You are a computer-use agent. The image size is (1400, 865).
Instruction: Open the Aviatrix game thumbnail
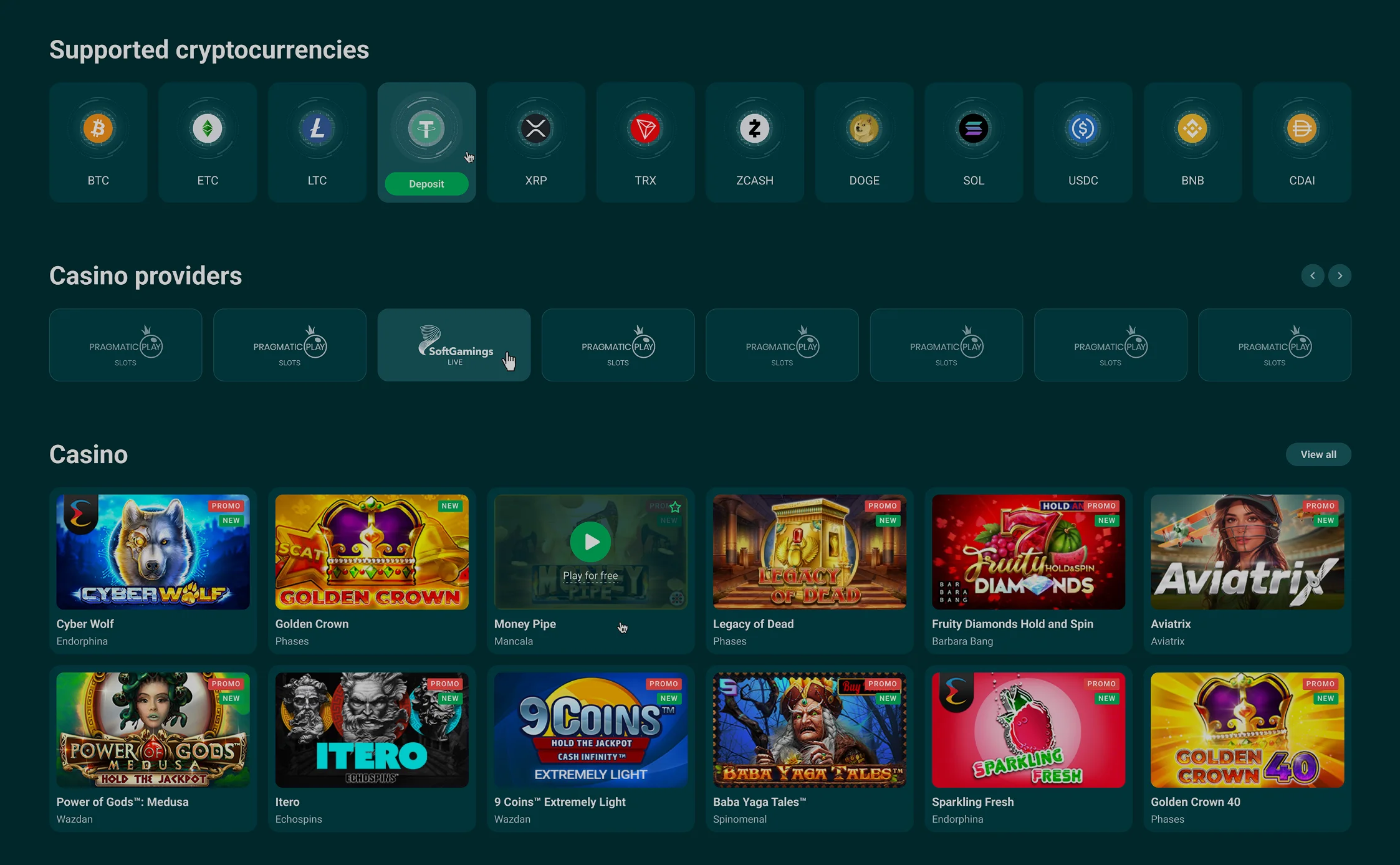[1247, 552]
